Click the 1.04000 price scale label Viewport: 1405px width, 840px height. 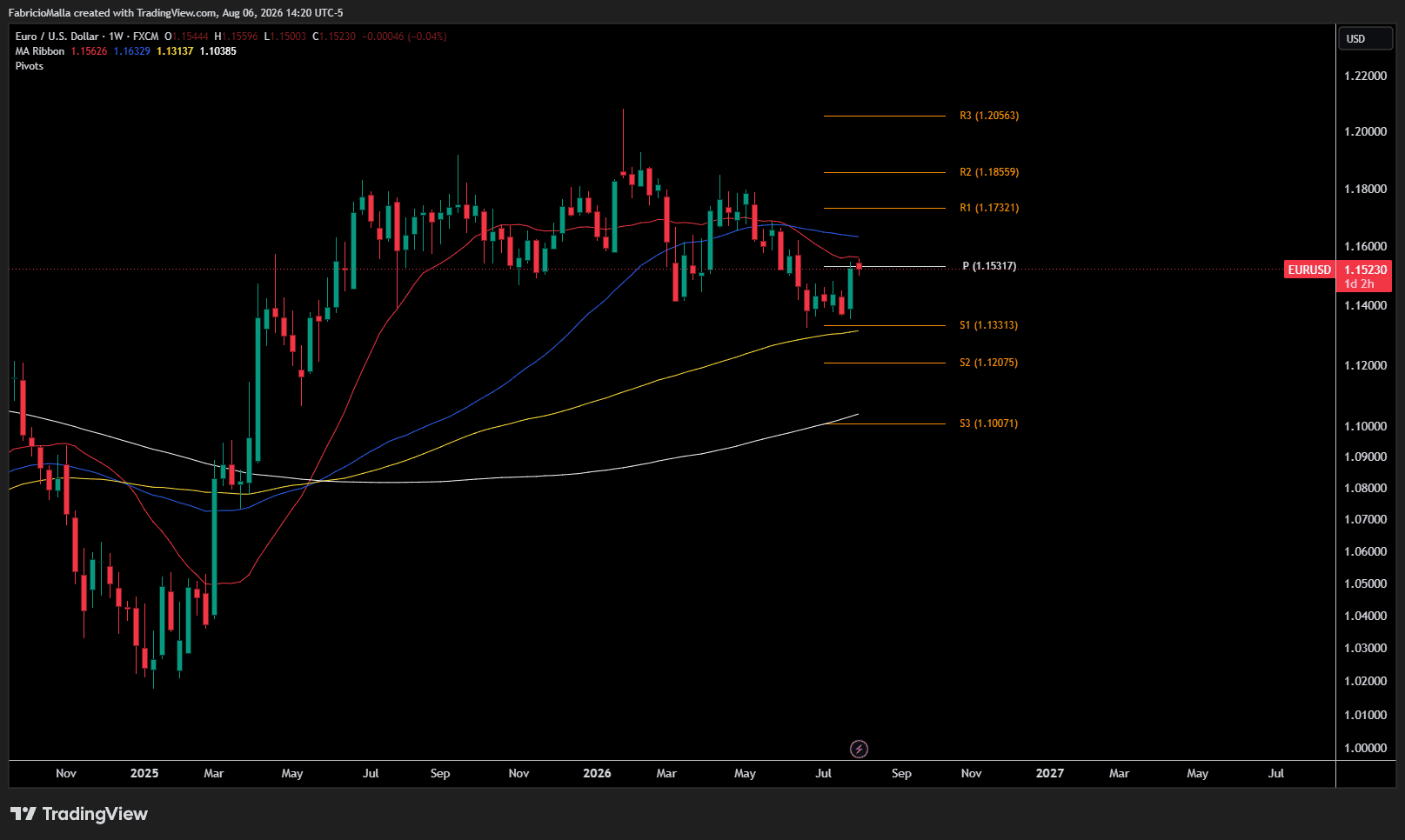click(x=1365, y=617)
